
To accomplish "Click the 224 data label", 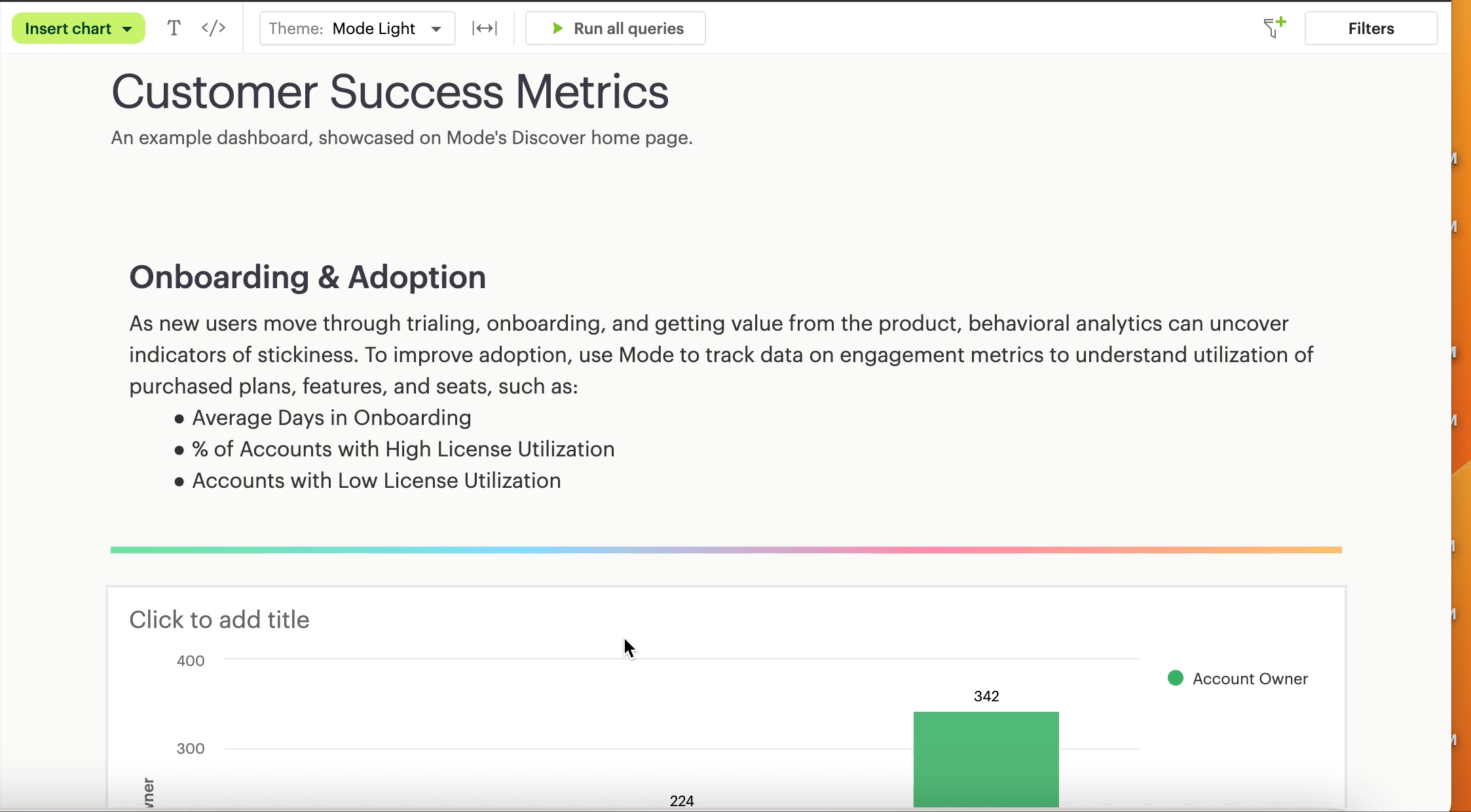I will [681, 800].
